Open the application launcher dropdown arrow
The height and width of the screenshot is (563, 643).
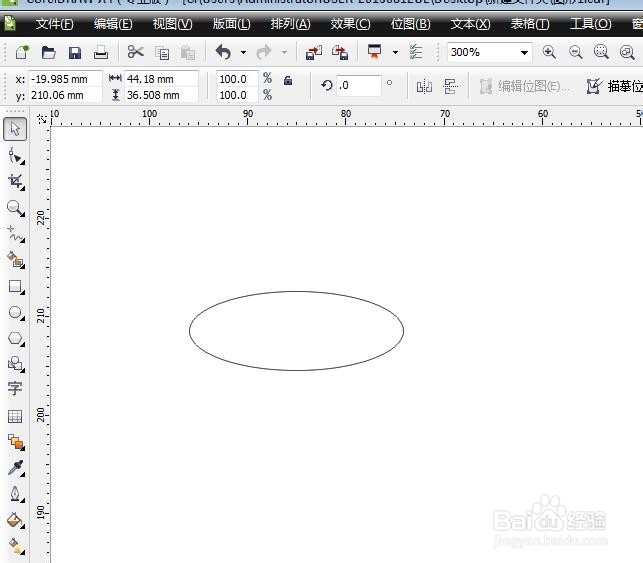(395, 52)
